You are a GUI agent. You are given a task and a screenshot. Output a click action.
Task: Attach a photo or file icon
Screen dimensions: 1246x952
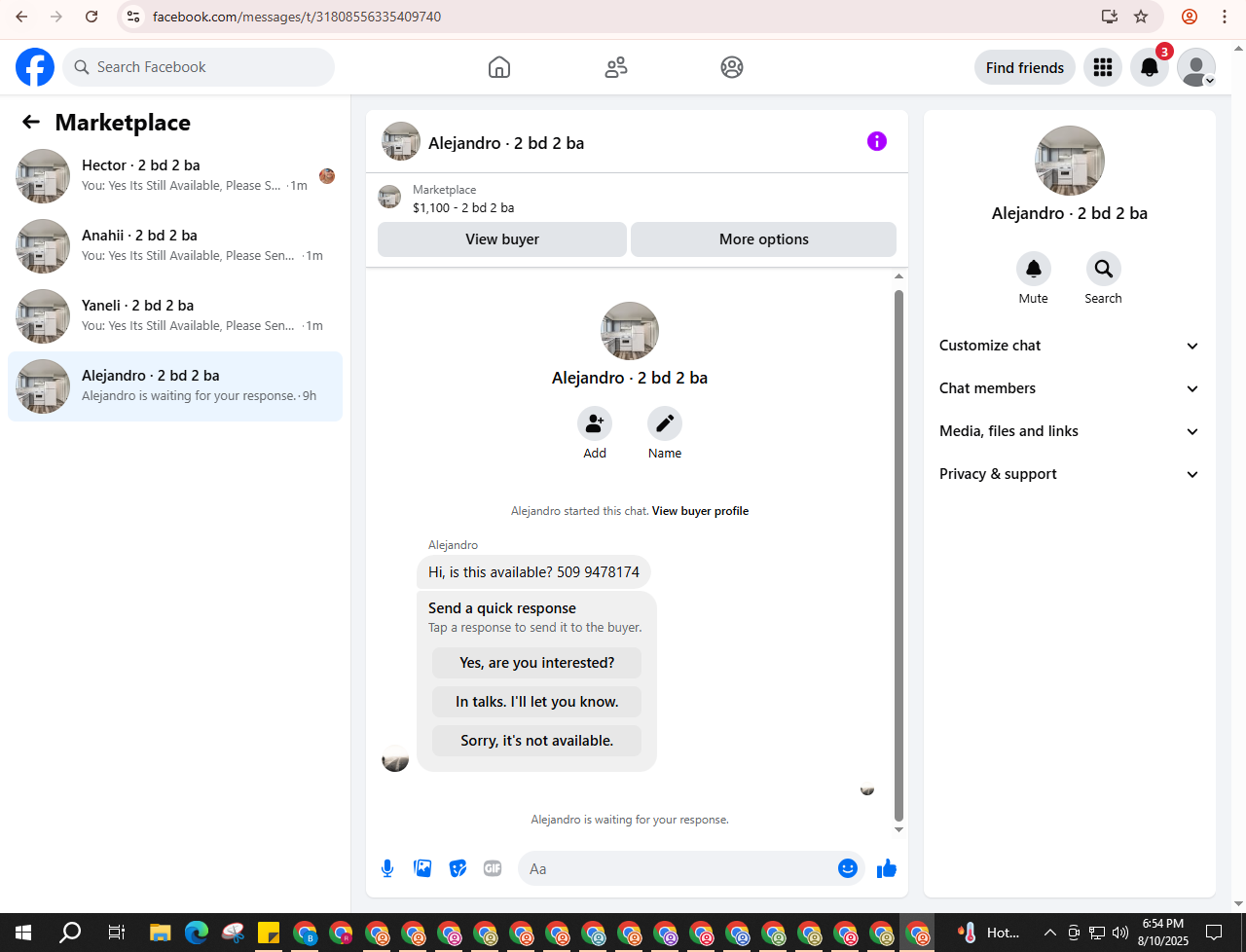[x=422, y=868]
